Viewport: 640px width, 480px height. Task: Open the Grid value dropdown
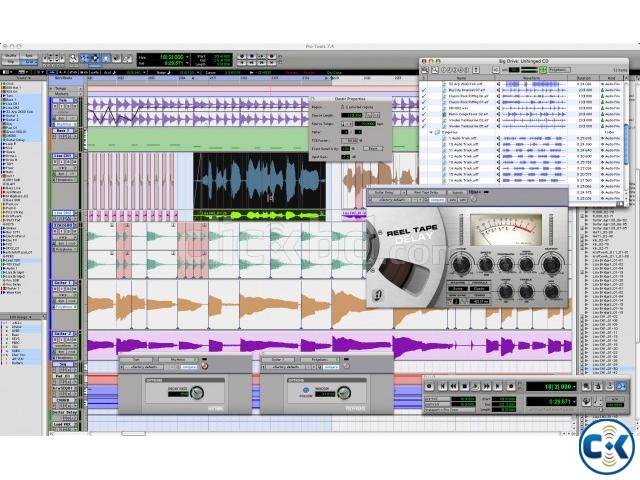click(144, 72)
